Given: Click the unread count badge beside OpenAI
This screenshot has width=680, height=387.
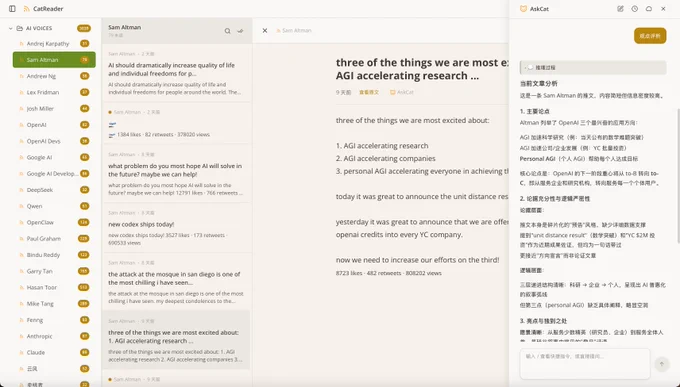Looking at the screenshot, I should [85, 125].
